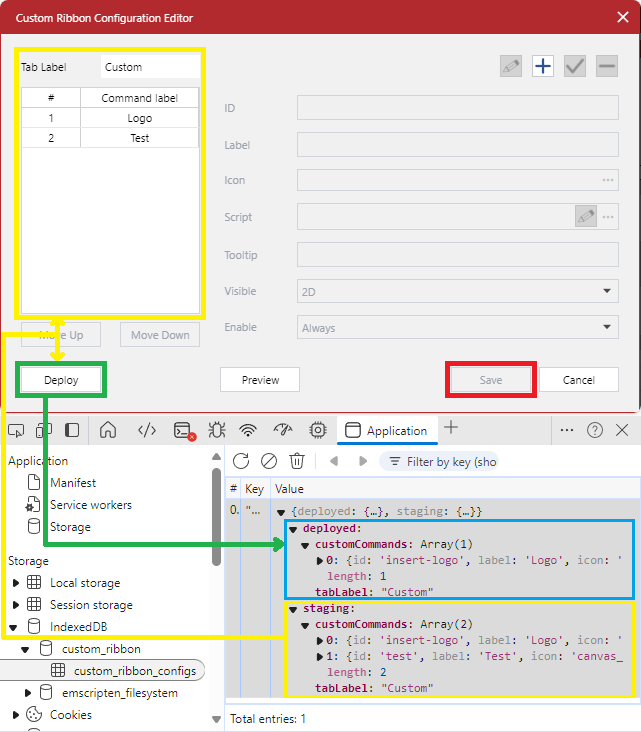Click the Preview button

click(x=261, y=380)
